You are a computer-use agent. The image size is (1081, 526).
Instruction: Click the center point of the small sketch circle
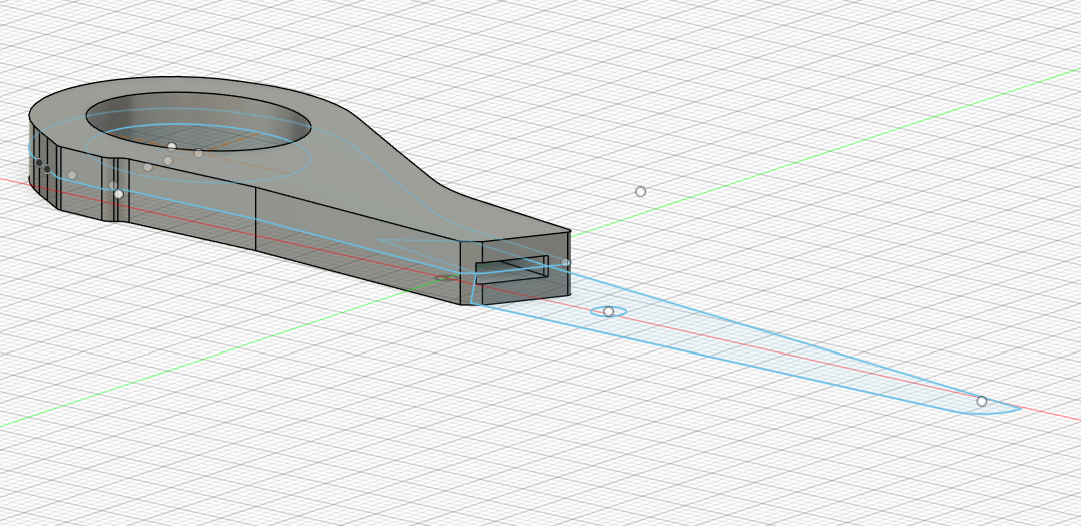608,312
